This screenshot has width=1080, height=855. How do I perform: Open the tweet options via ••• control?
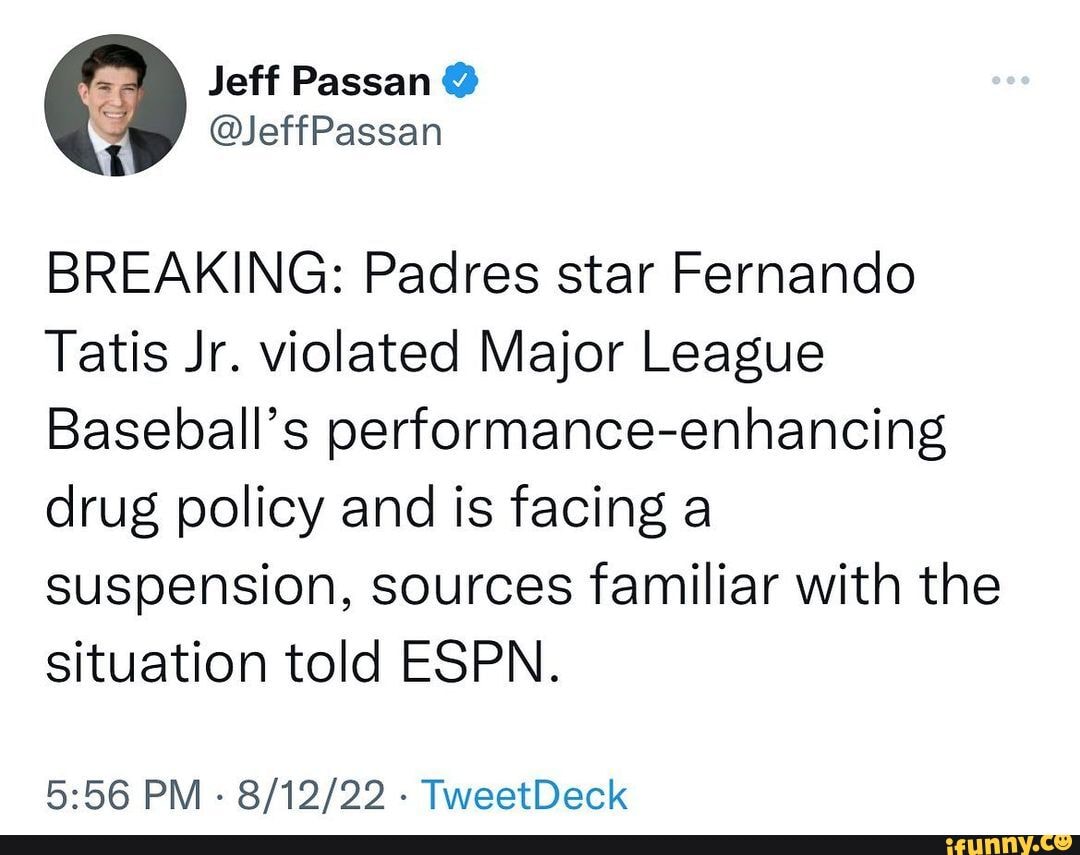coord(1010,80)
